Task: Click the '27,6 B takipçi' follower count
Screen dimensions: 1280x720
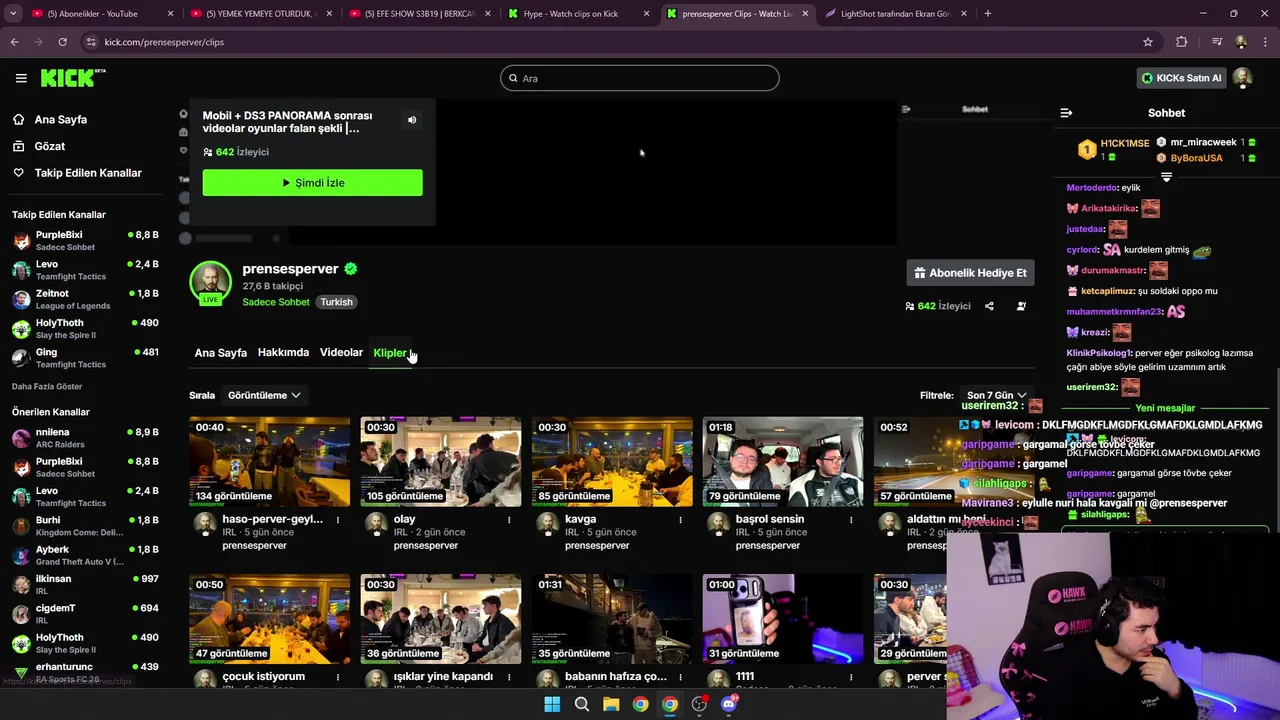Action: [272, 286]
